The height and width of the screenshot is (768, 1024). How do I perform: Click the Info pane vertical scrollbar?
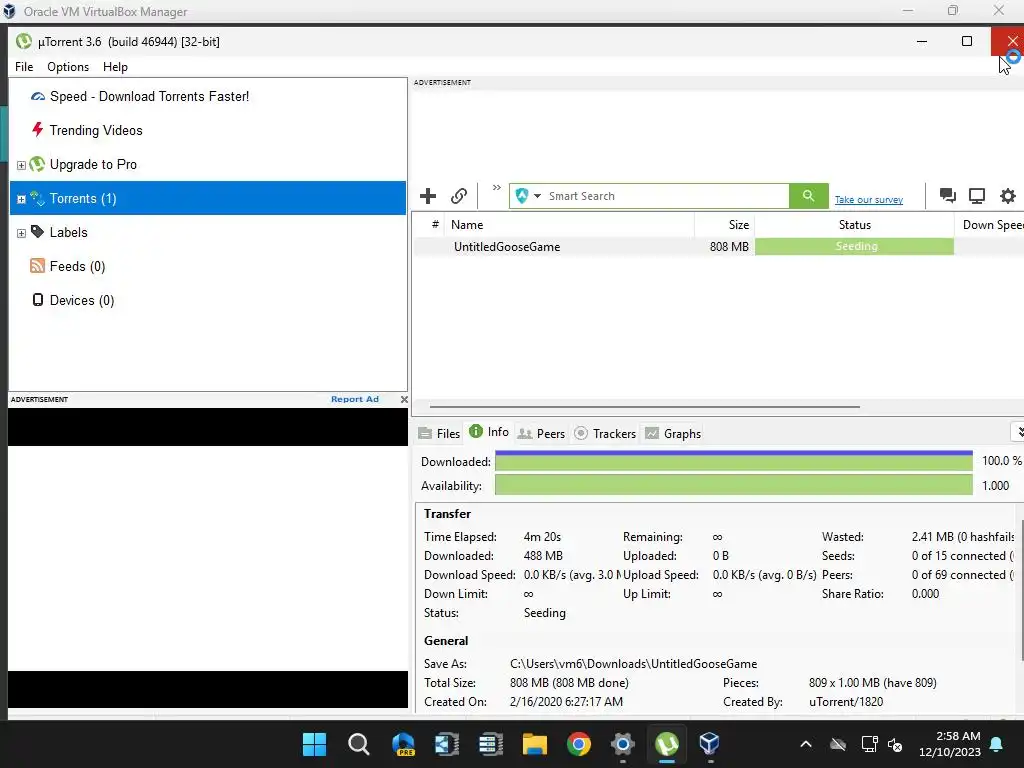[1021, 590]
